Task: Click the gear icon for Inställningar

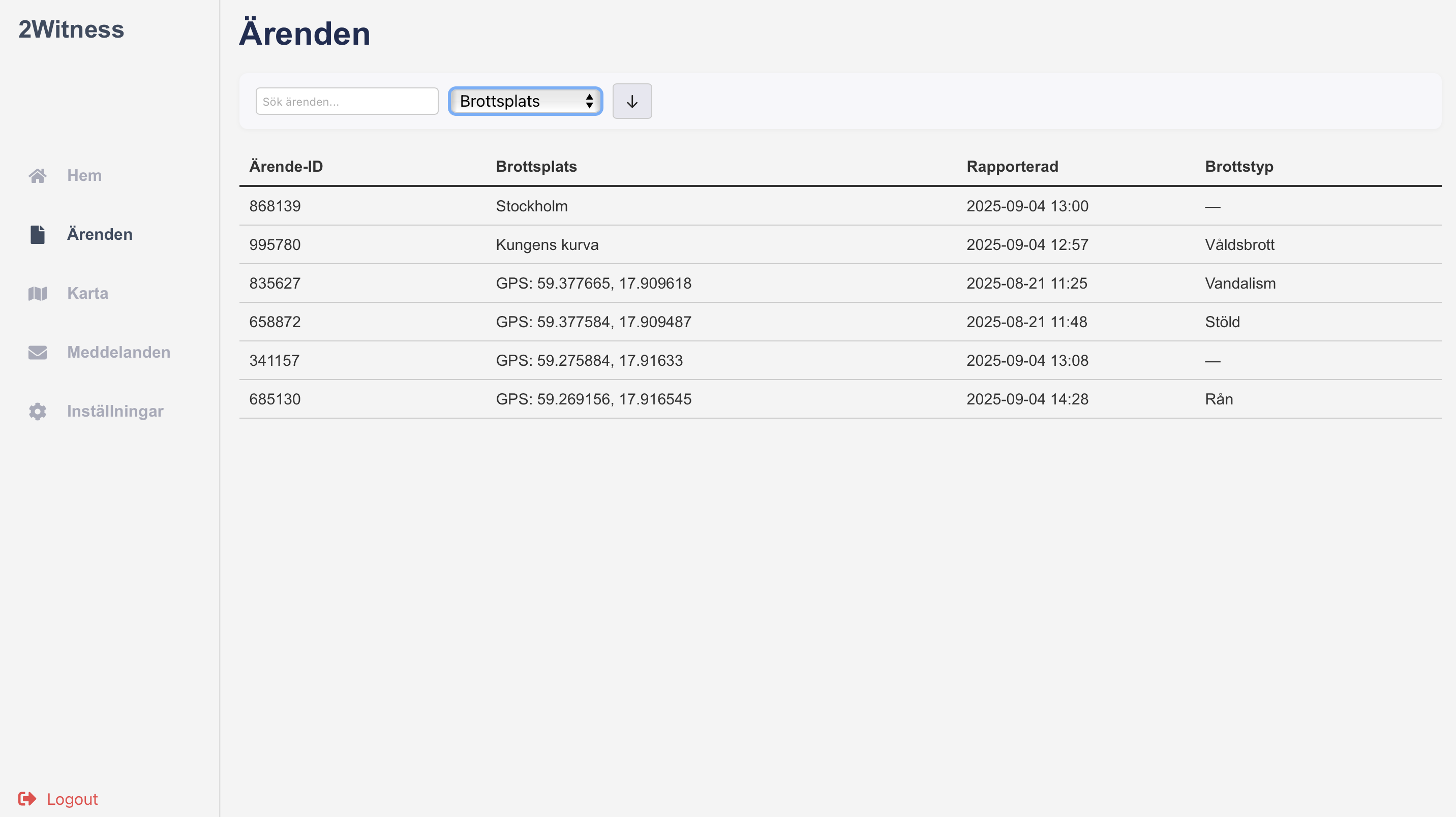Action: pos(37,412)
